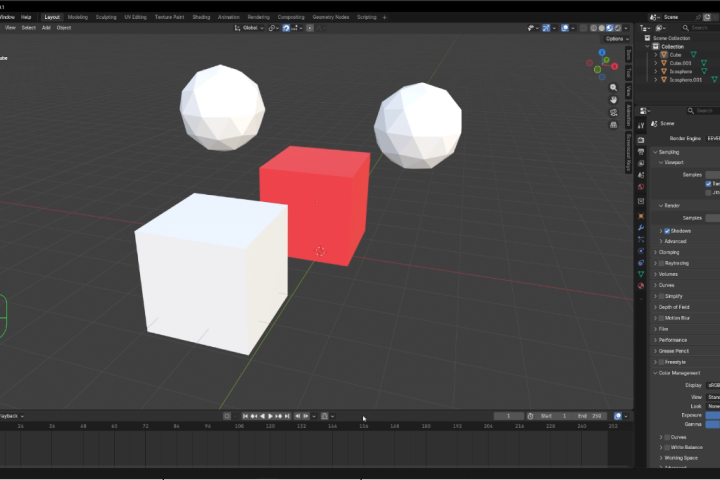Open the Global transform orientation dropdown

[x=249, y=28]
